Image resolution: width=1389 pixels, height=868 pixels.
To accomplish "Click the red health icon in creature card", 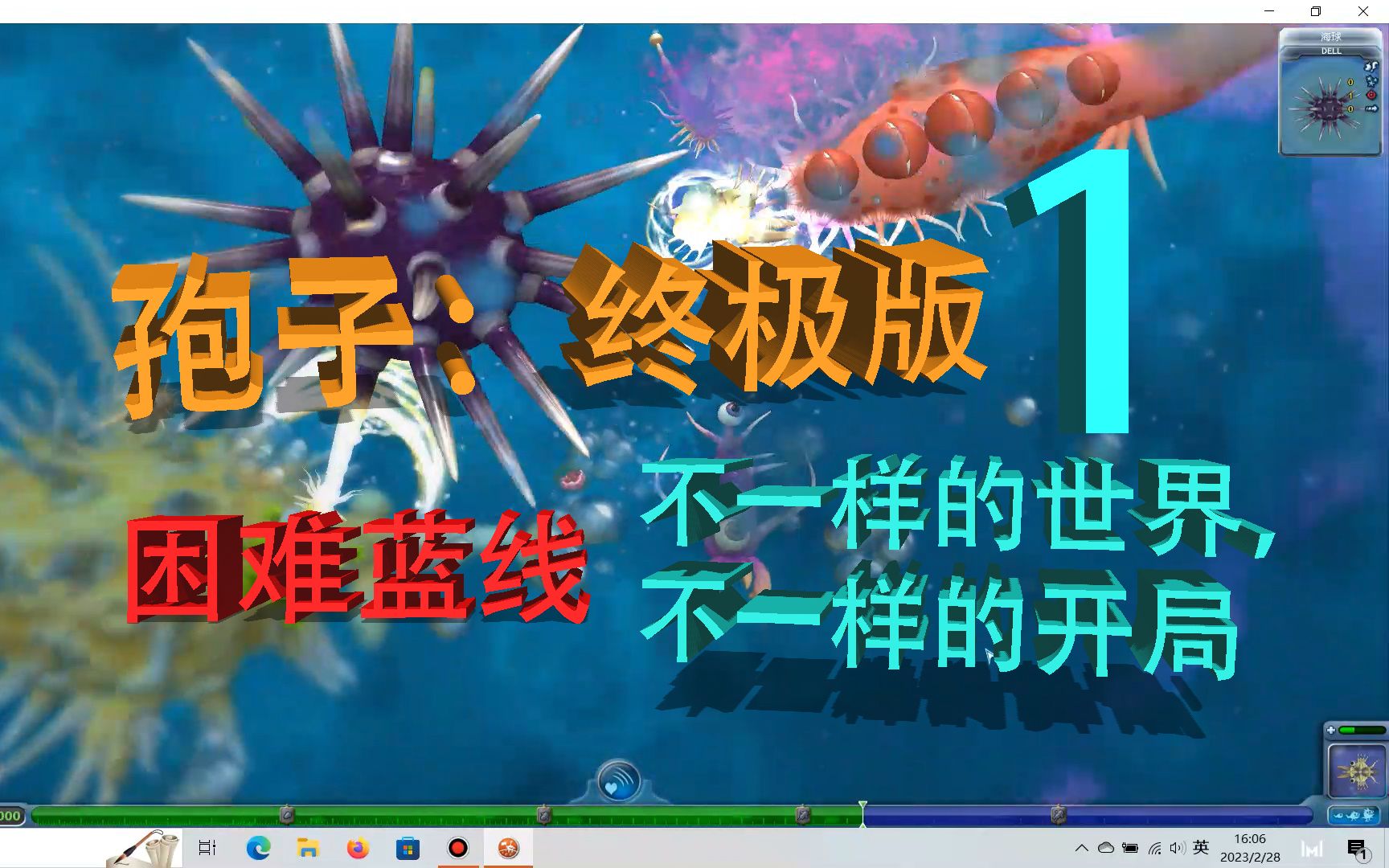I will 1371,95.
